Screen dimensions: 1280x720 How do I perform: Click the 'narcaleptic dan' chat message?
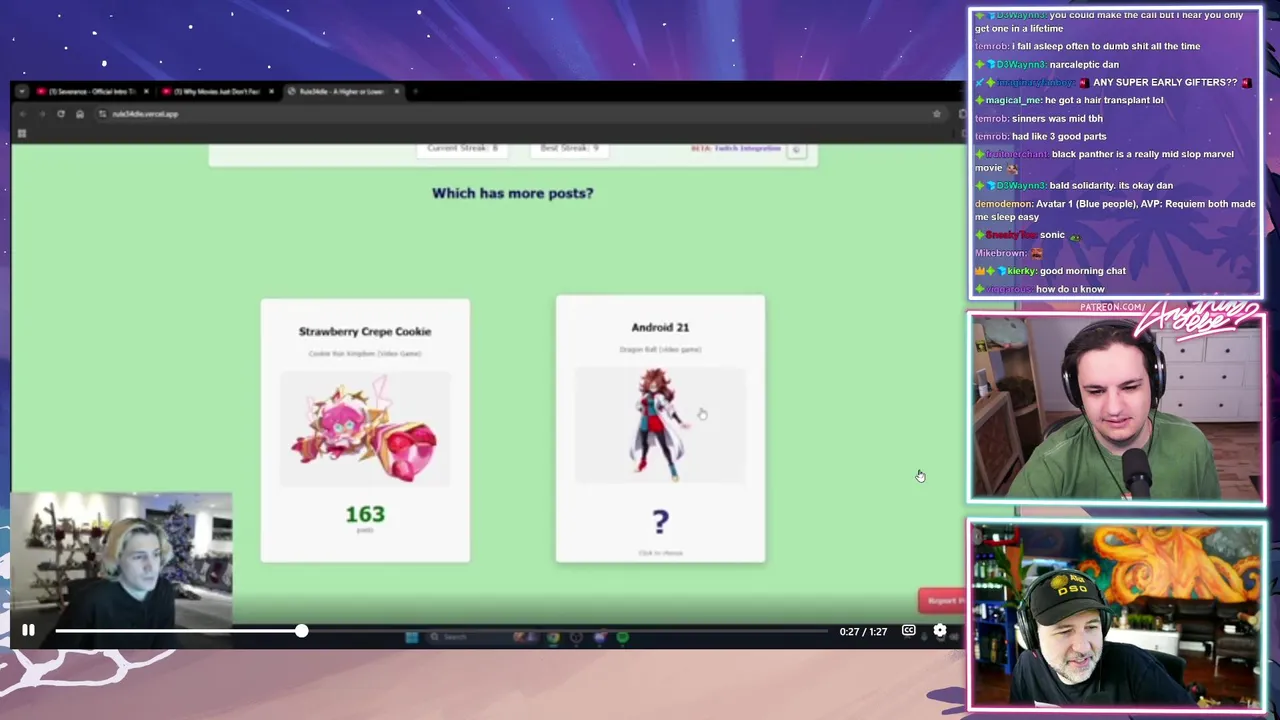click(x=1047, y=64)
